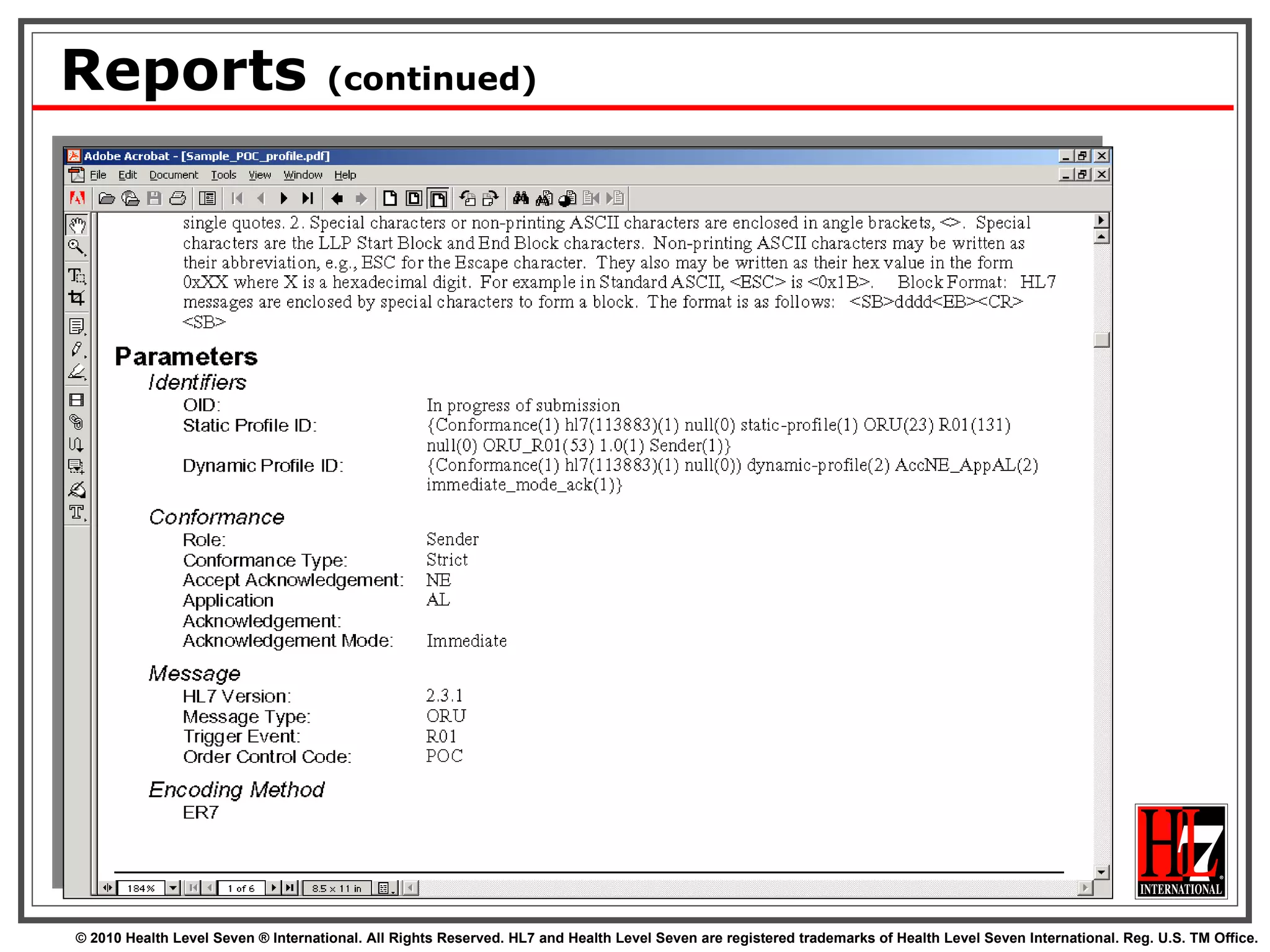Open the Edit menu
The image size is (1270, 952).
127,175
